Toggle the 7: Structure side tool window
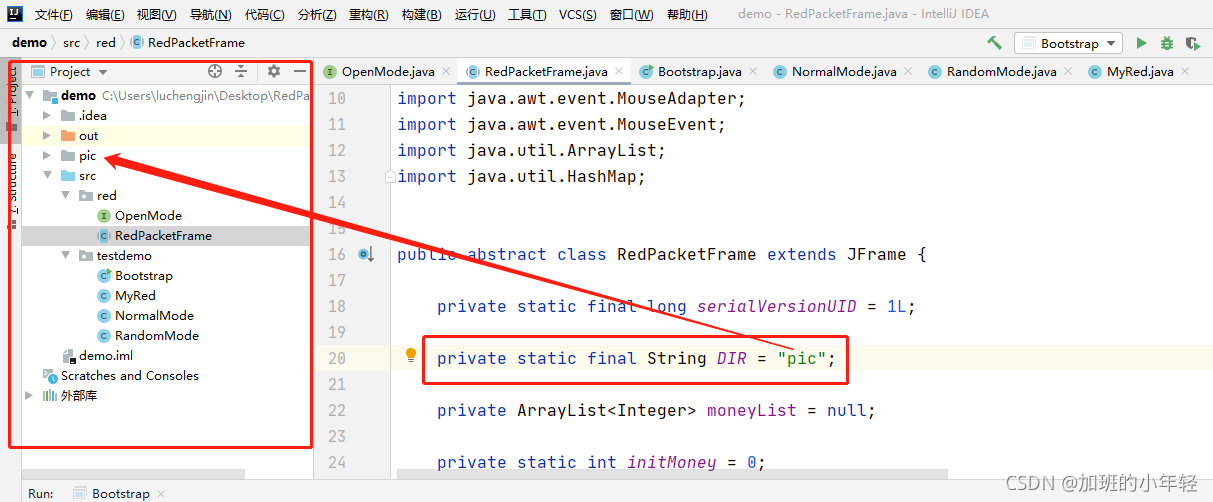Screen dimensions: 1213x502 pos(14,190)
